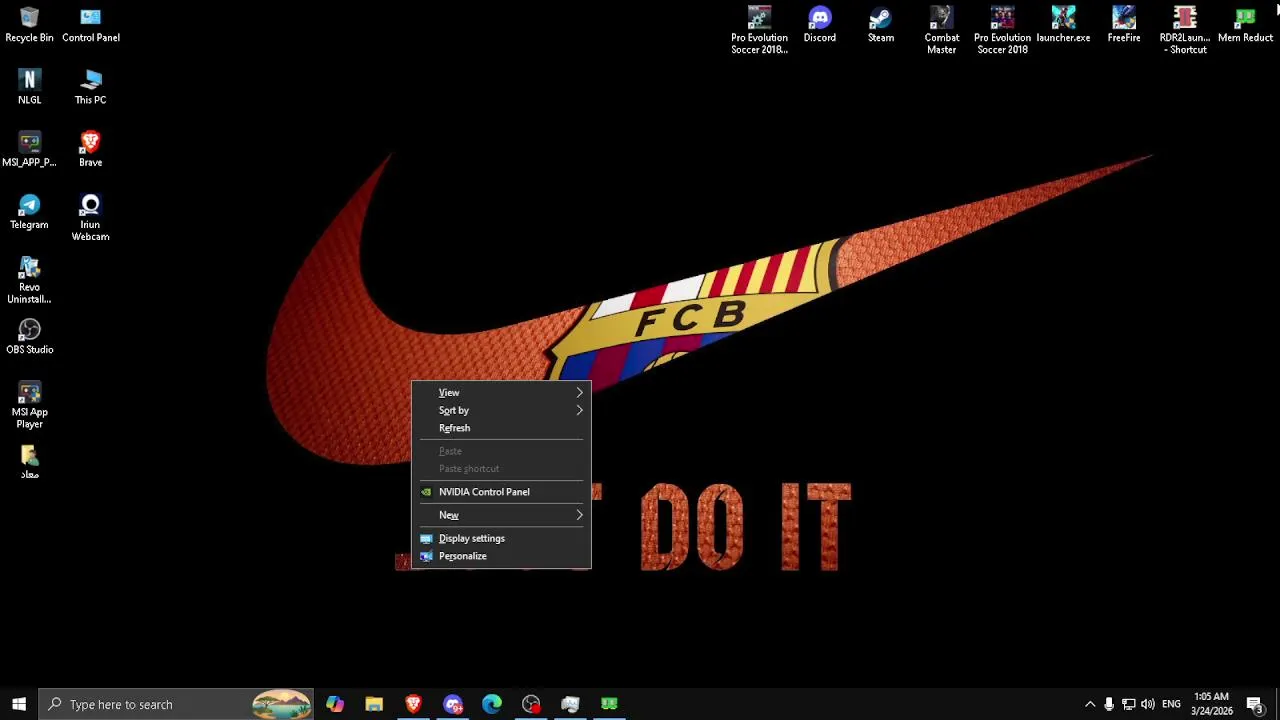Select the Arabic-named folder on the desktop

click(x=29, y=462)
